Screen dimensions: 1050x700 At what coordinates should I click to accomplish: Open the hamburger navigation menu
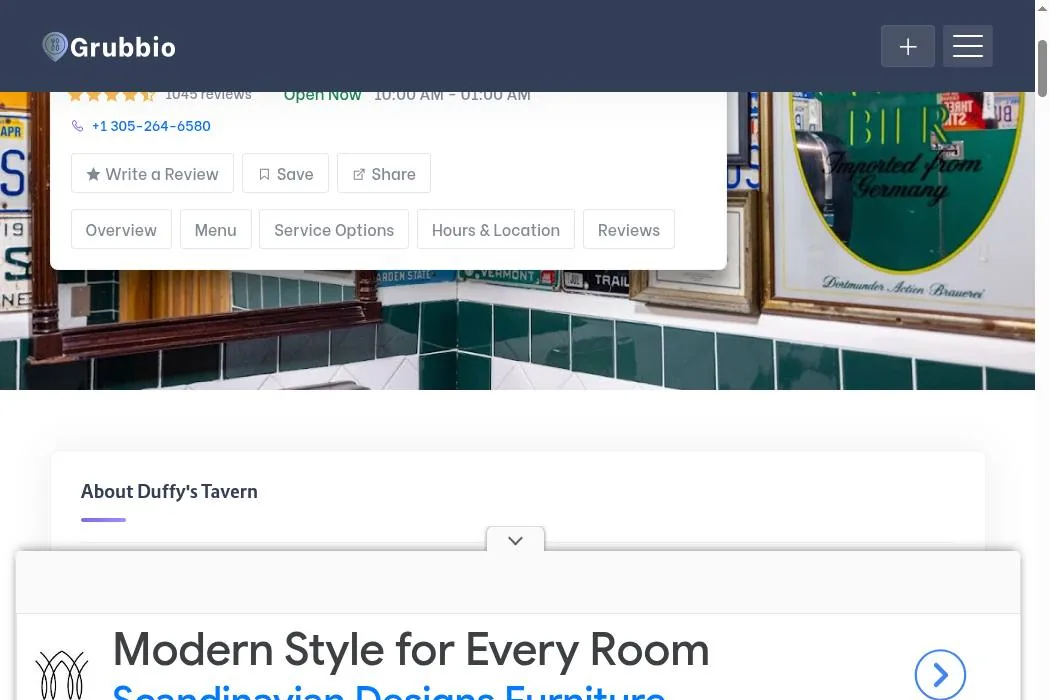[x=968, y=46]
